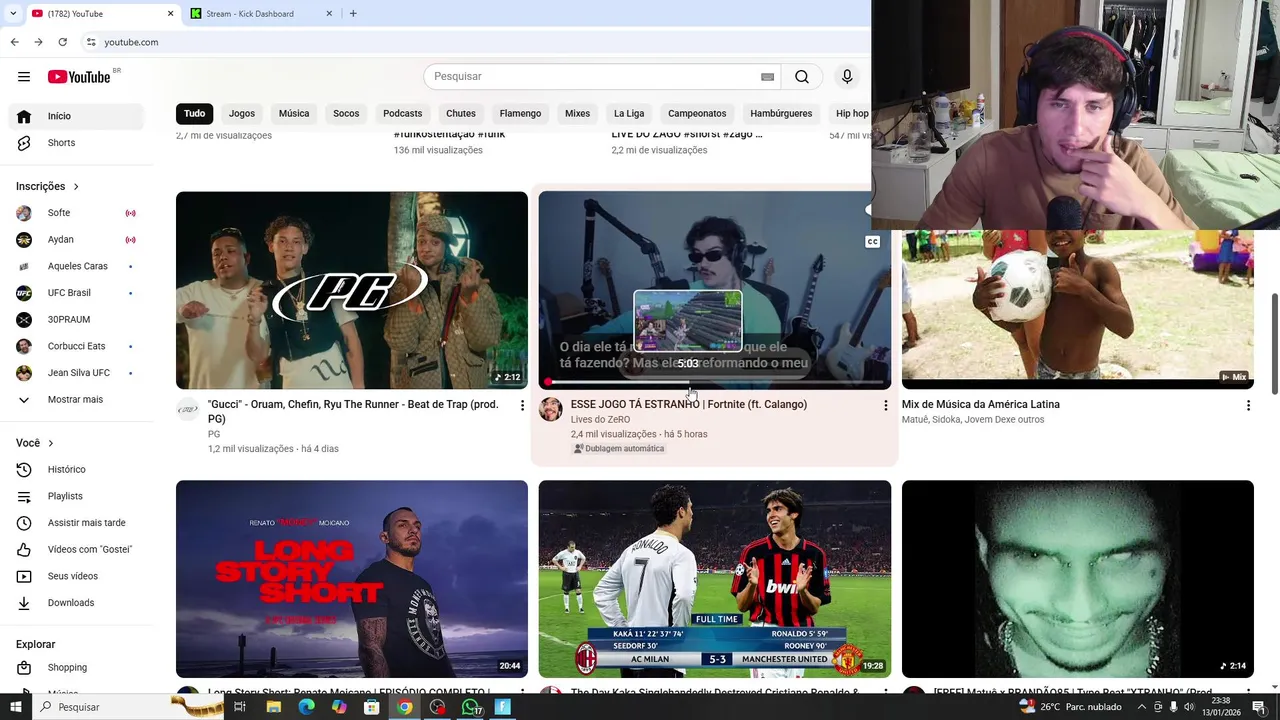Click the search magnifier button
Viewport: 1280px width, 720px height.
coord(802,77)
